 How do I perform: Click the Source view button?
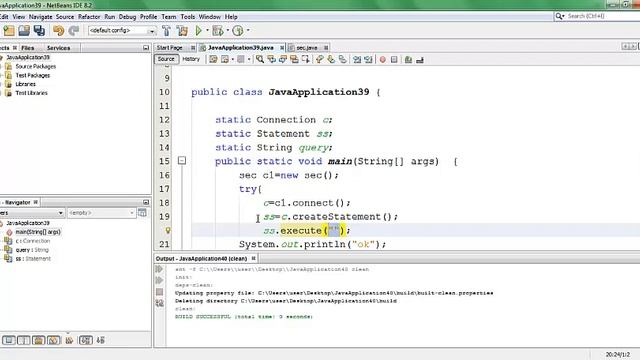(166, 59)
